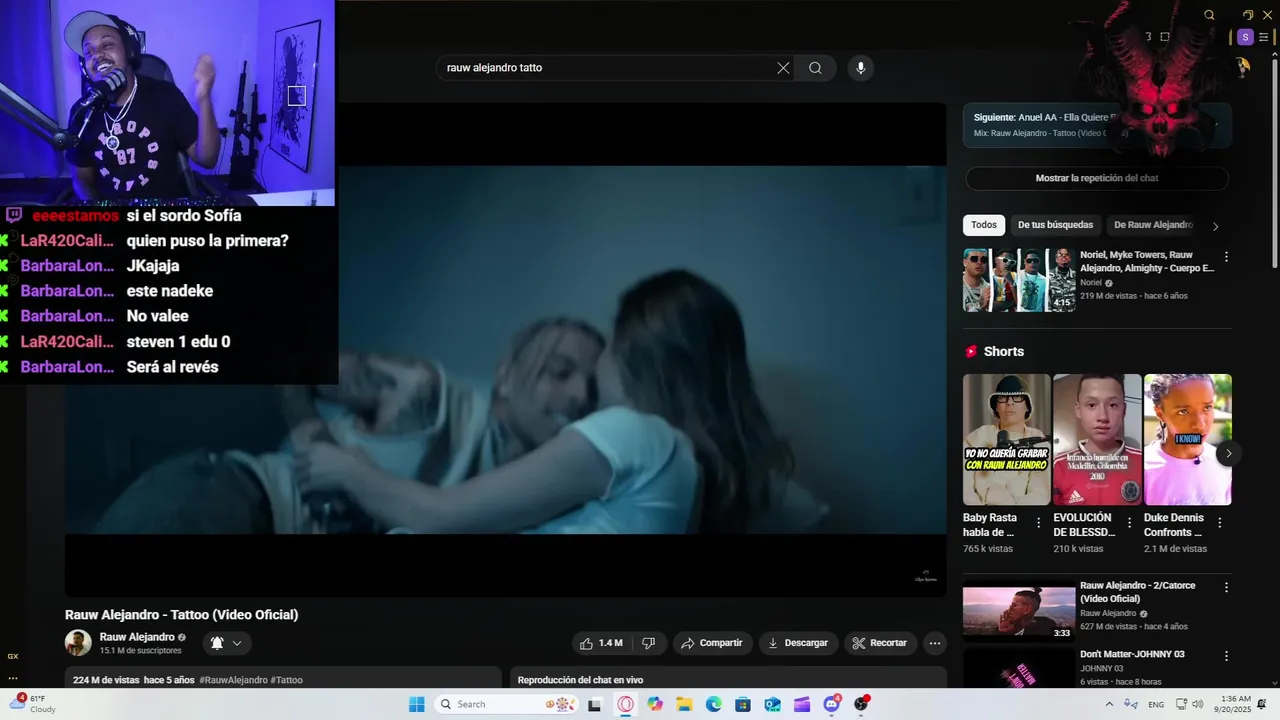This screenshot has height=720, width=1280.
Task: Click Reproducción del chat en vivo
Action: tap(580, 680)
